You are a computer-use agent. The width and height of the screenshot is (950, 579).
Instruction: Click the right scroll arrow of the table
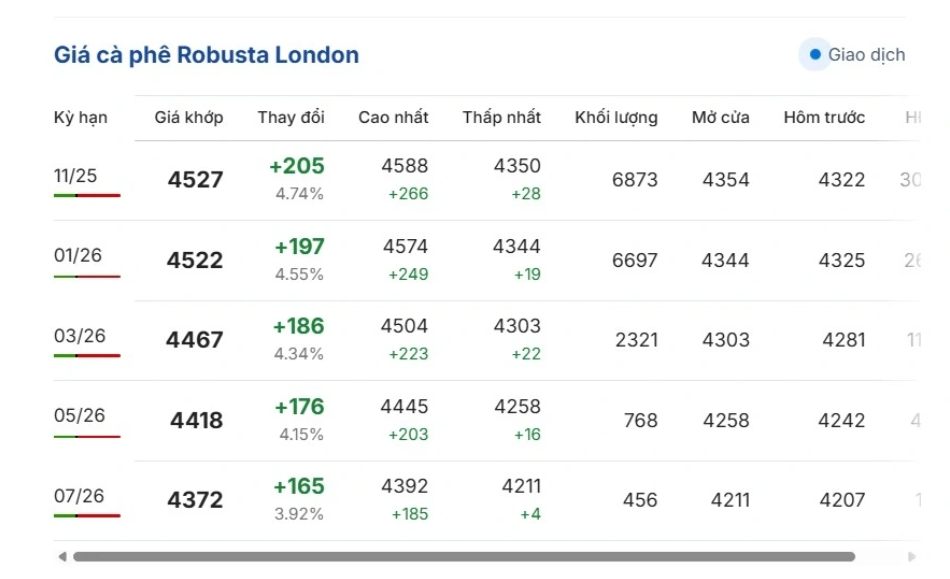click(911, 557)
